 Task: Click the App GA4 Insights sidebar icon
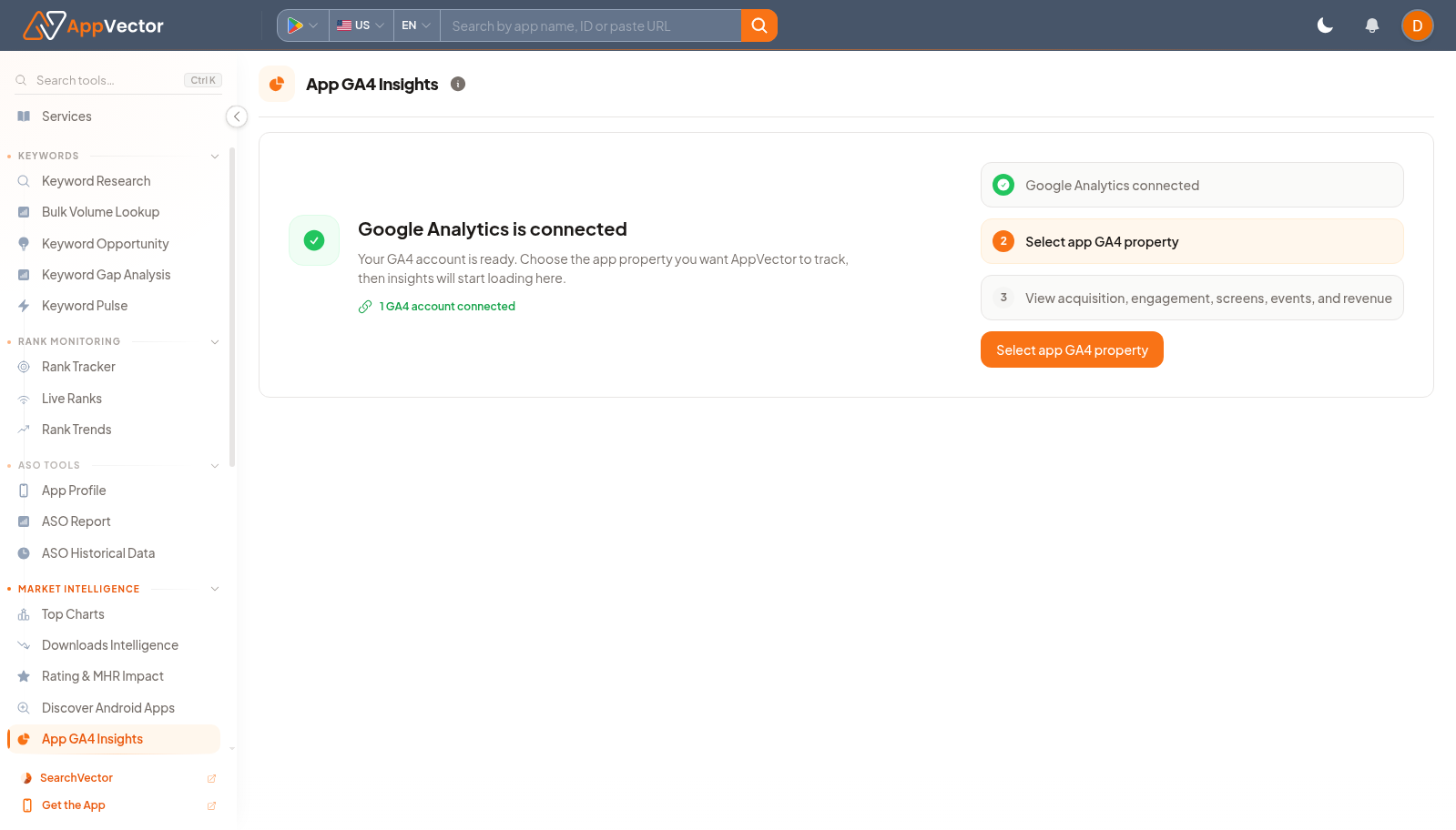coord(24,739)
